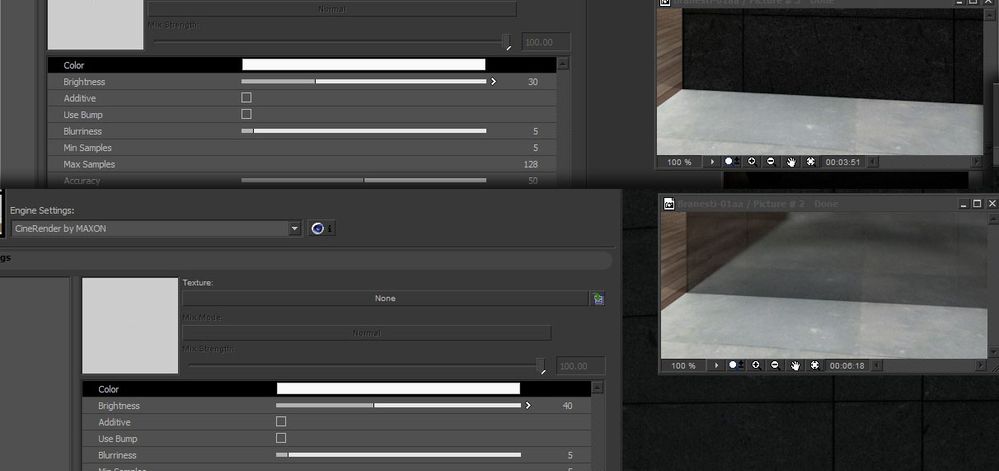Screen dimensions: 999x471
Task: Enable the Additive checkbox in upper panel
Action: [247, 98]
